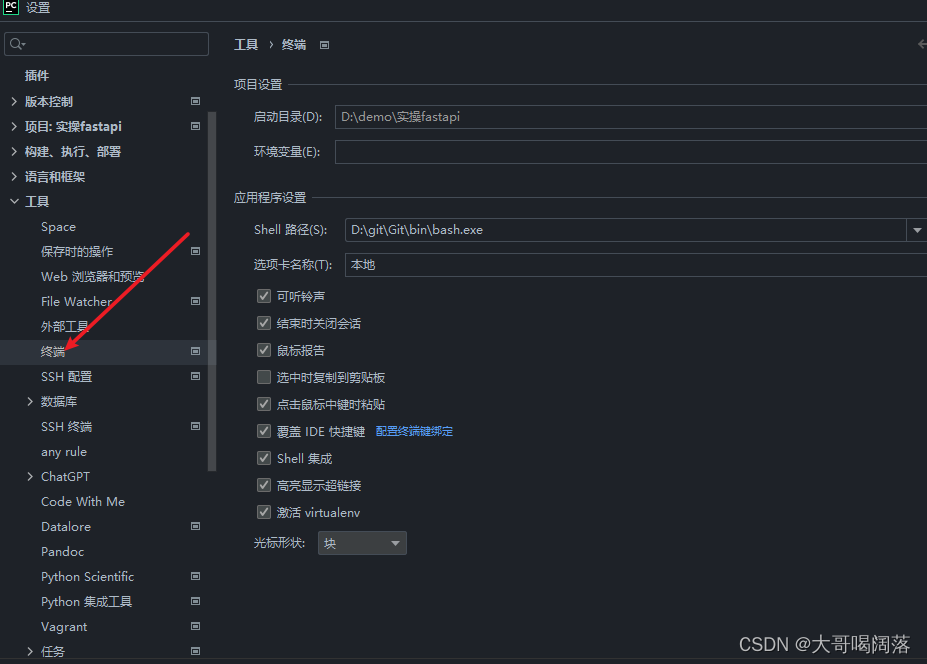Expand the 数据库 tree node
The width and height of the screenshot is (927, 664).
point(30,401)
